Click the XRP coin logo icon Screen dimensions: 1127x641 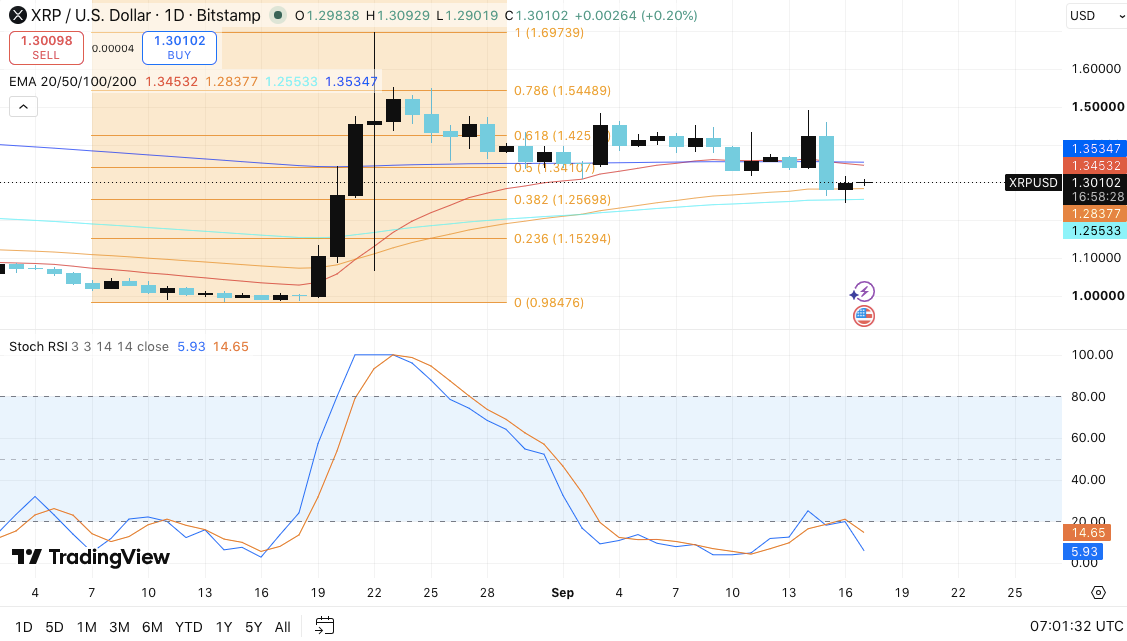[17, 15]
